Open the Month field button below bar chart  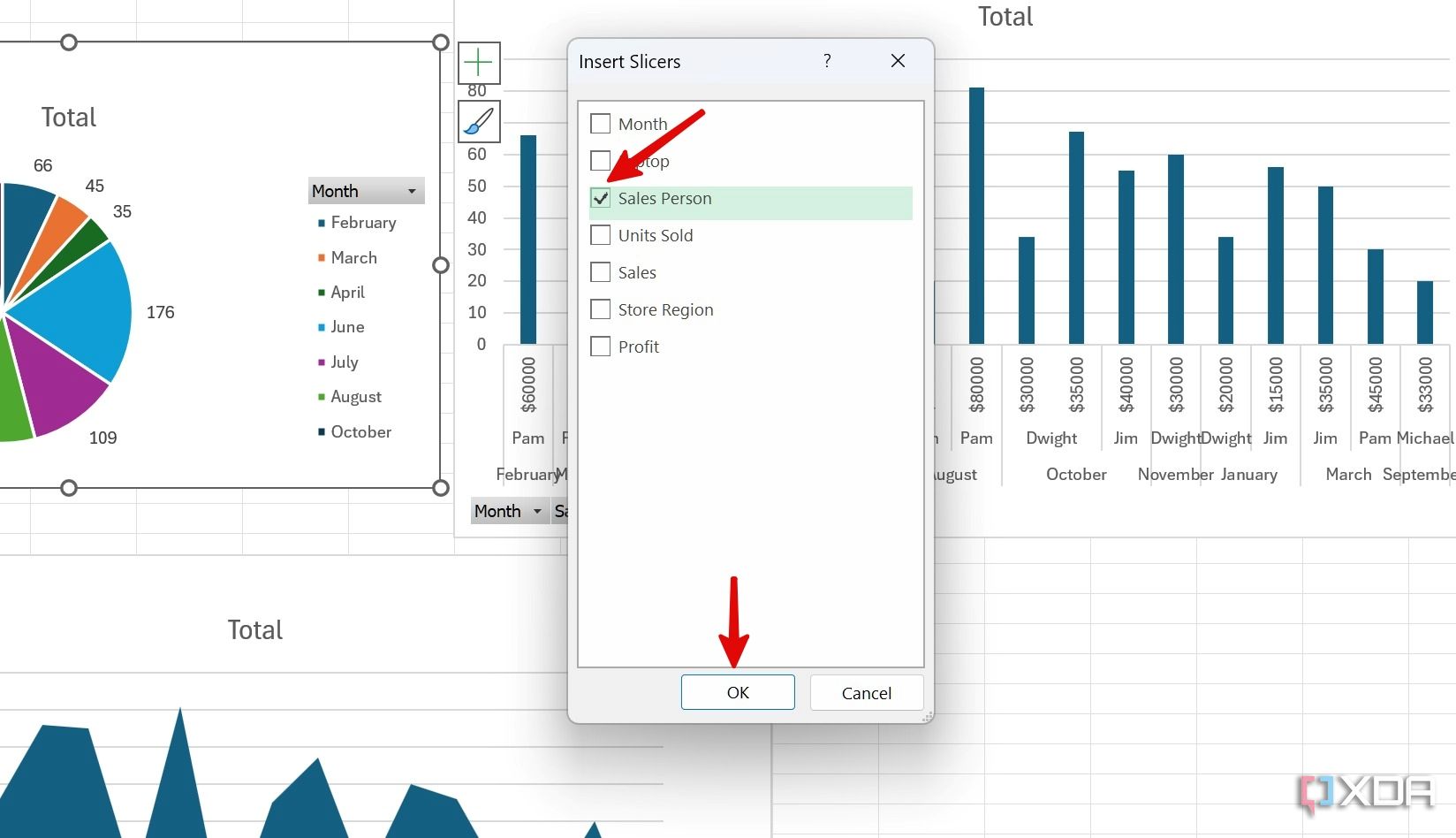coord(510,511)
